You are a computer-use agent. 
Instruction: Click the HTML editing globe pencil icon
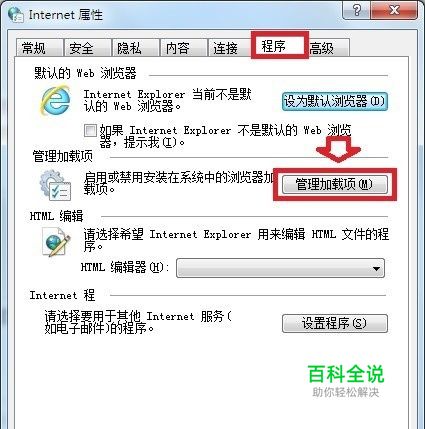[x=56, y=241]
